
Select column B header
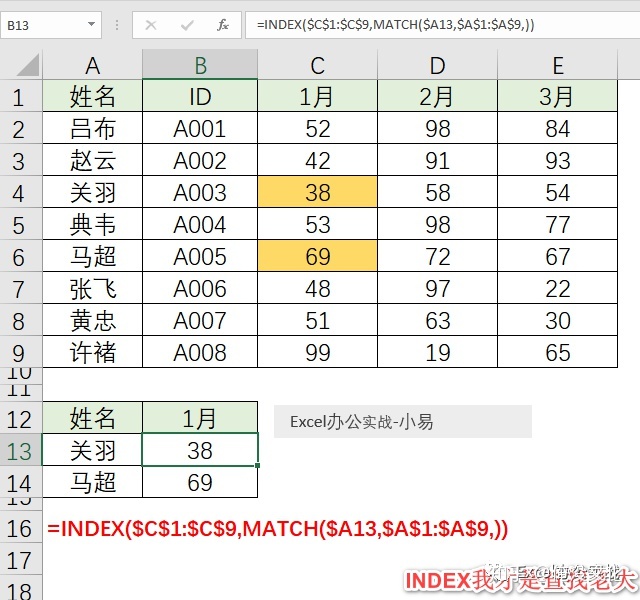coord(200,65)
